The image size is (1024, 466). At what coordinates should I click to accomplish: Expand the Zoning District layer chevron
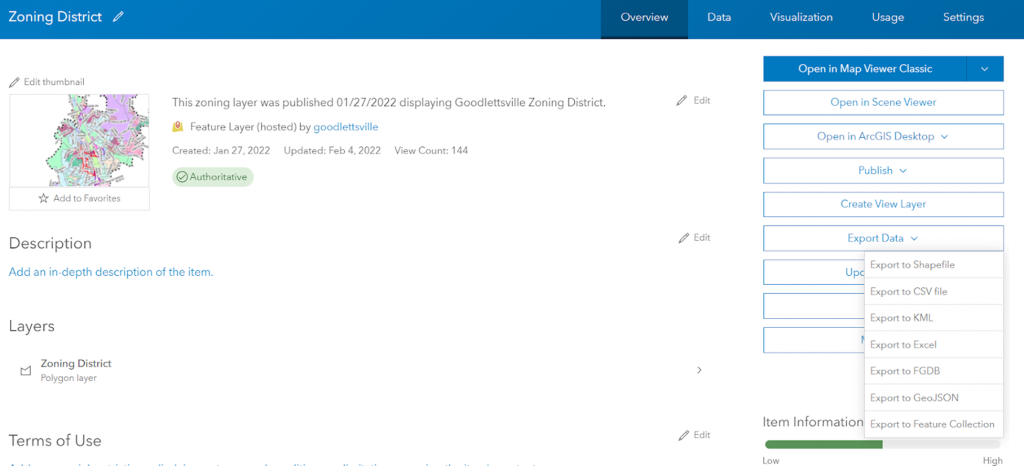pos(699,370)
